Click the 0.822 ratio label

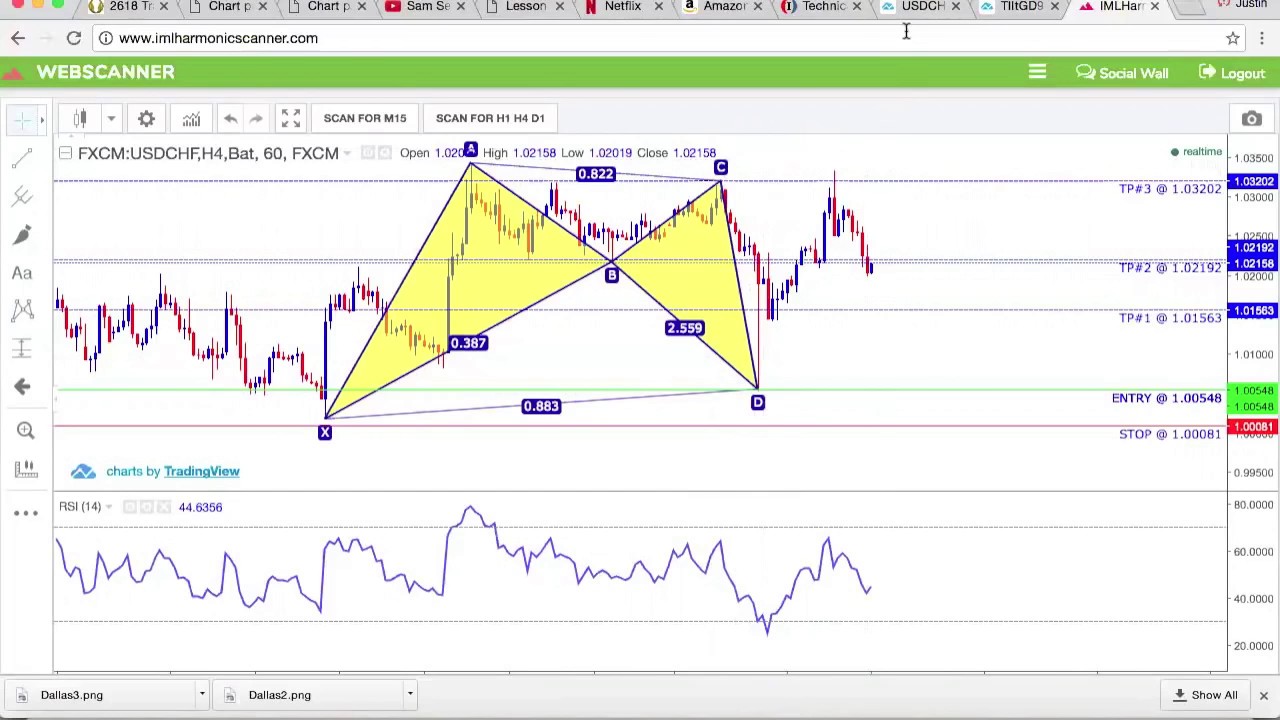click(595, 174)
